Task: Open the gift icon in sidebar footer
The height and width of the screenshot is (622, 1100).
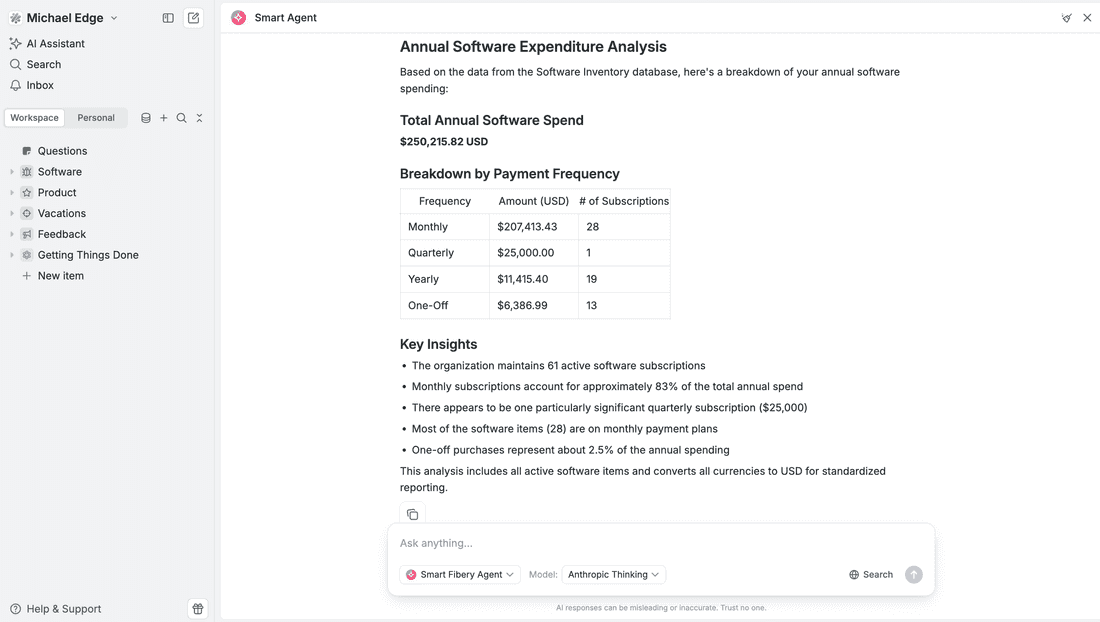Action: pos(198,609)
